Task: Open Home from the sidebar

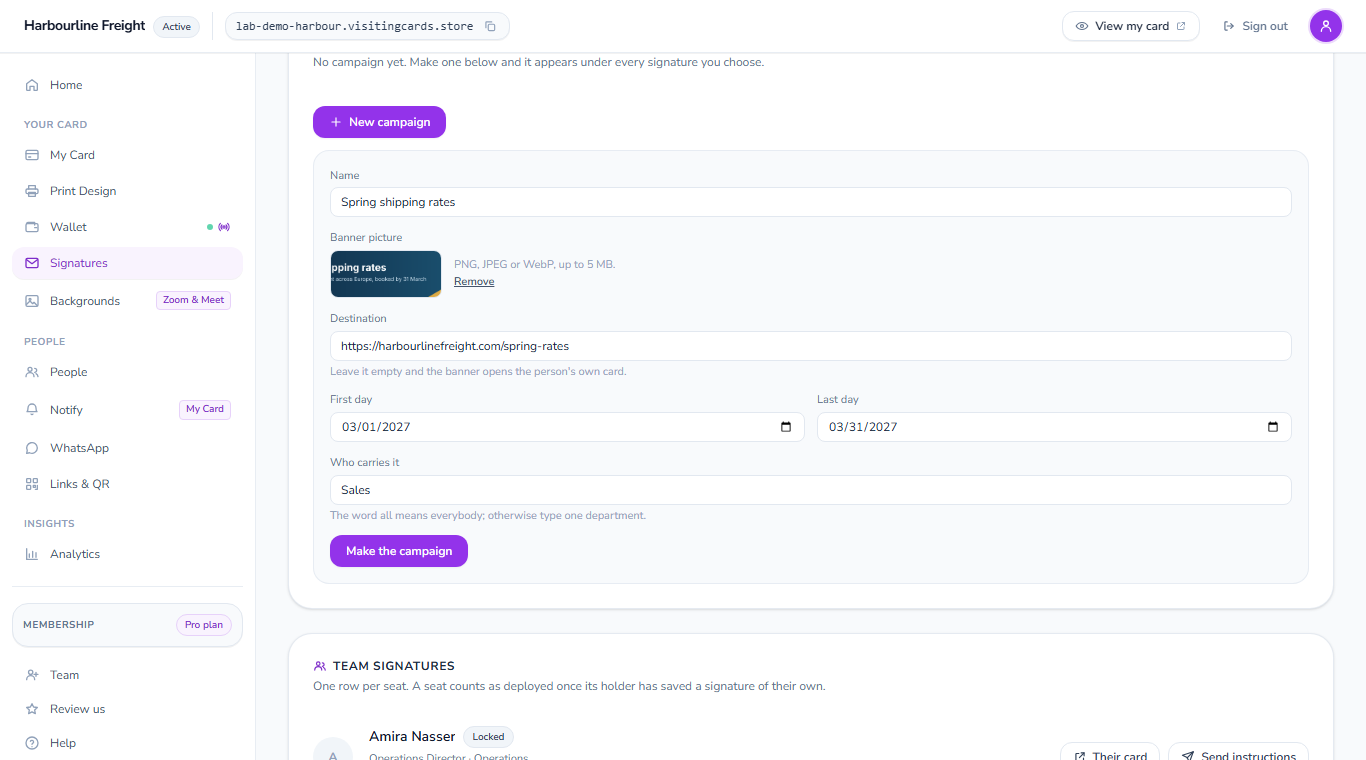Action: pyautogui.click(x=127, y=85)
